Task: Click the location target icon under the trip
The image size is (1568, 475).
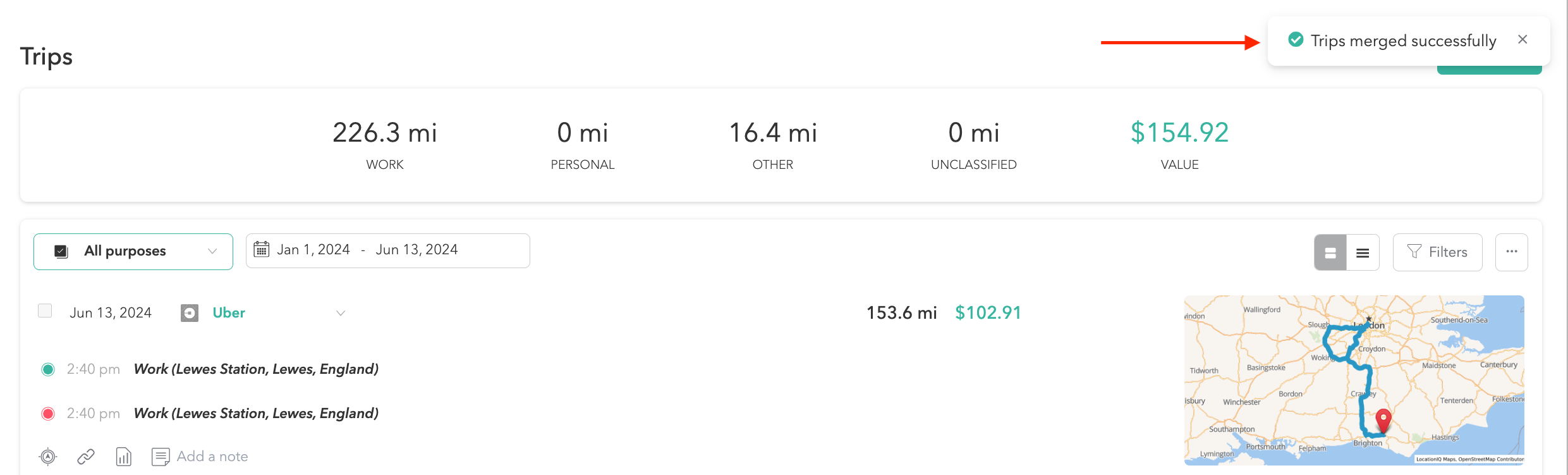Action: [48, 456]
